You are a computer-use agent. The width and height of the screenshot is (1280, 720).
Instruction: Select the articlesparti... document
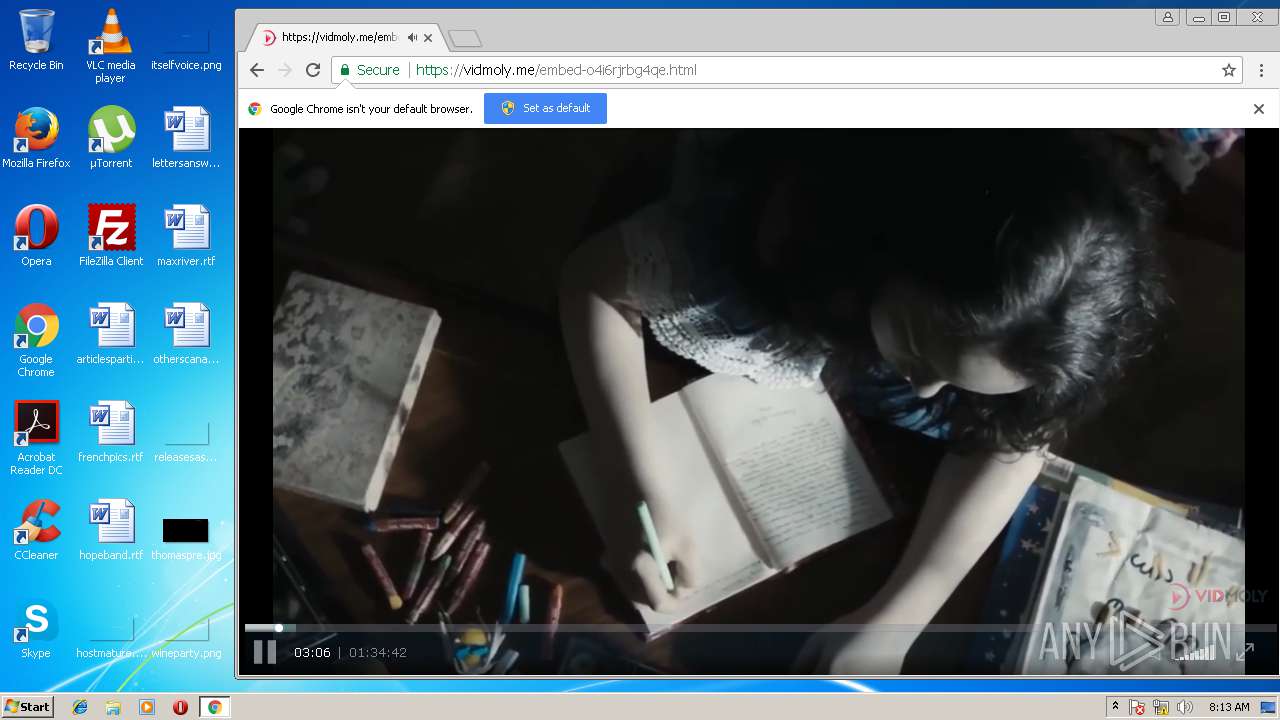click(x=110, y=334)
